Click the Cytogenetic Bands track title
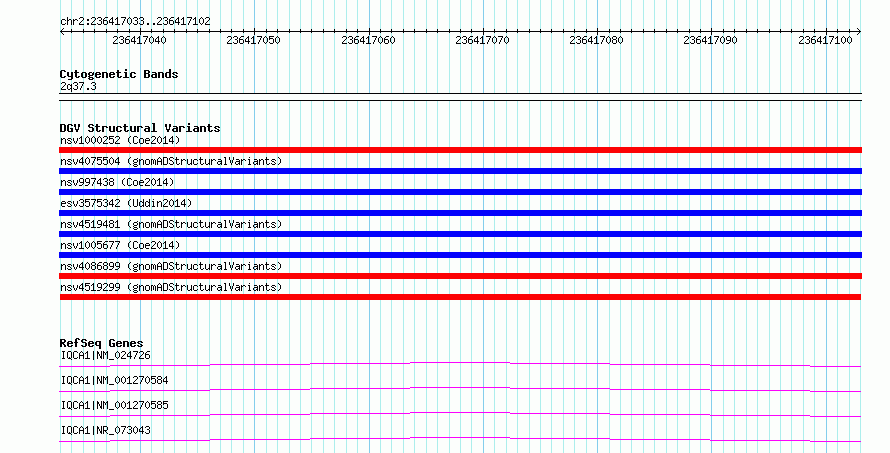The height and width of the screenshot is (453, 890). click(119, 74)
